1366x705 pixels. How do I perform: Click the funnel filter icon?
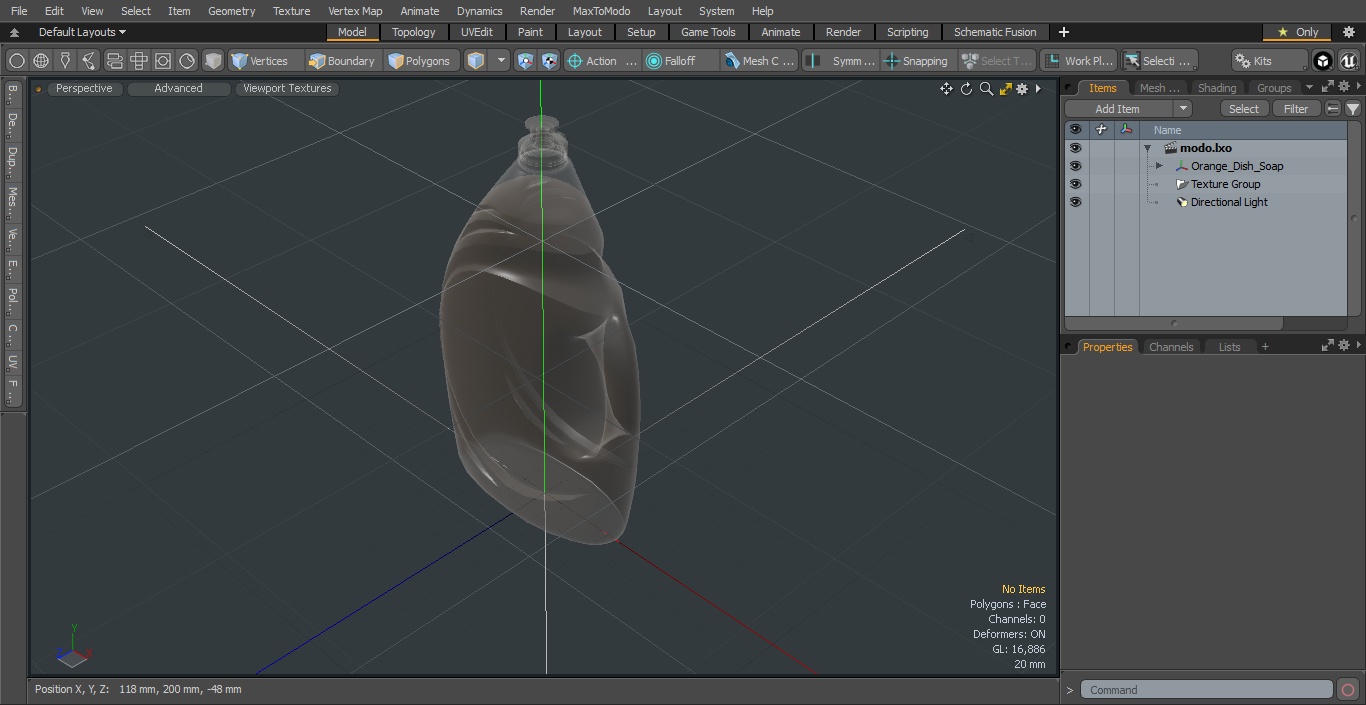click(1353, 109)
